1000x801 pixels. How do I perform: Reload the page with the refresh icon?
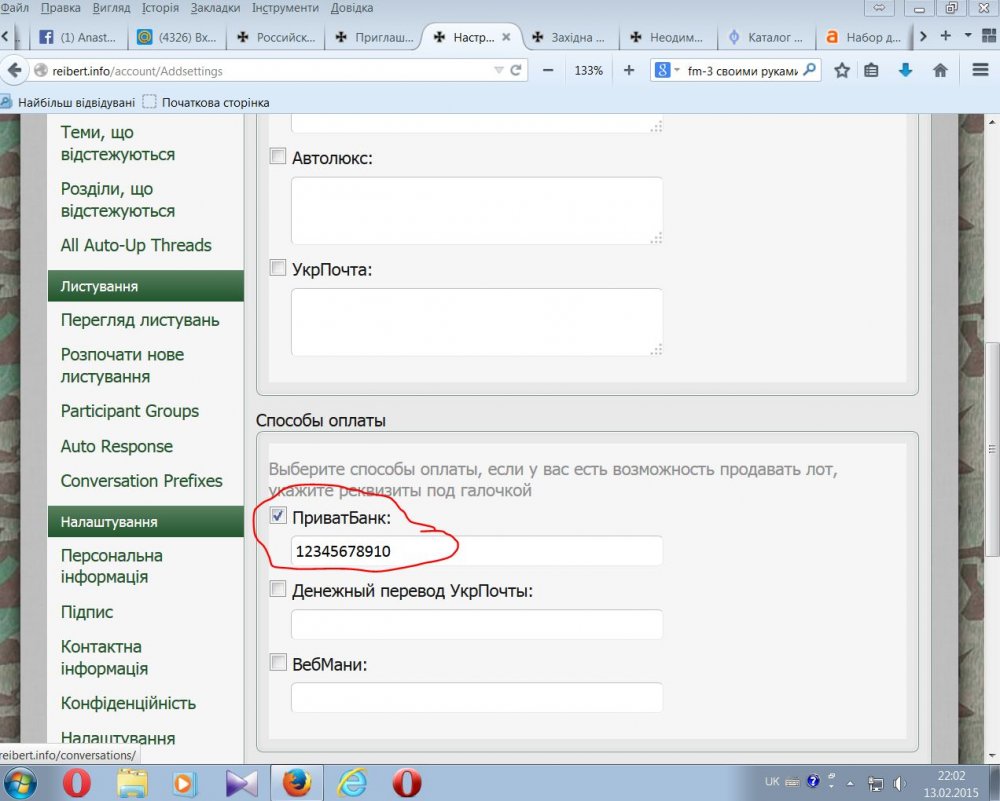[x=516, y=71]
